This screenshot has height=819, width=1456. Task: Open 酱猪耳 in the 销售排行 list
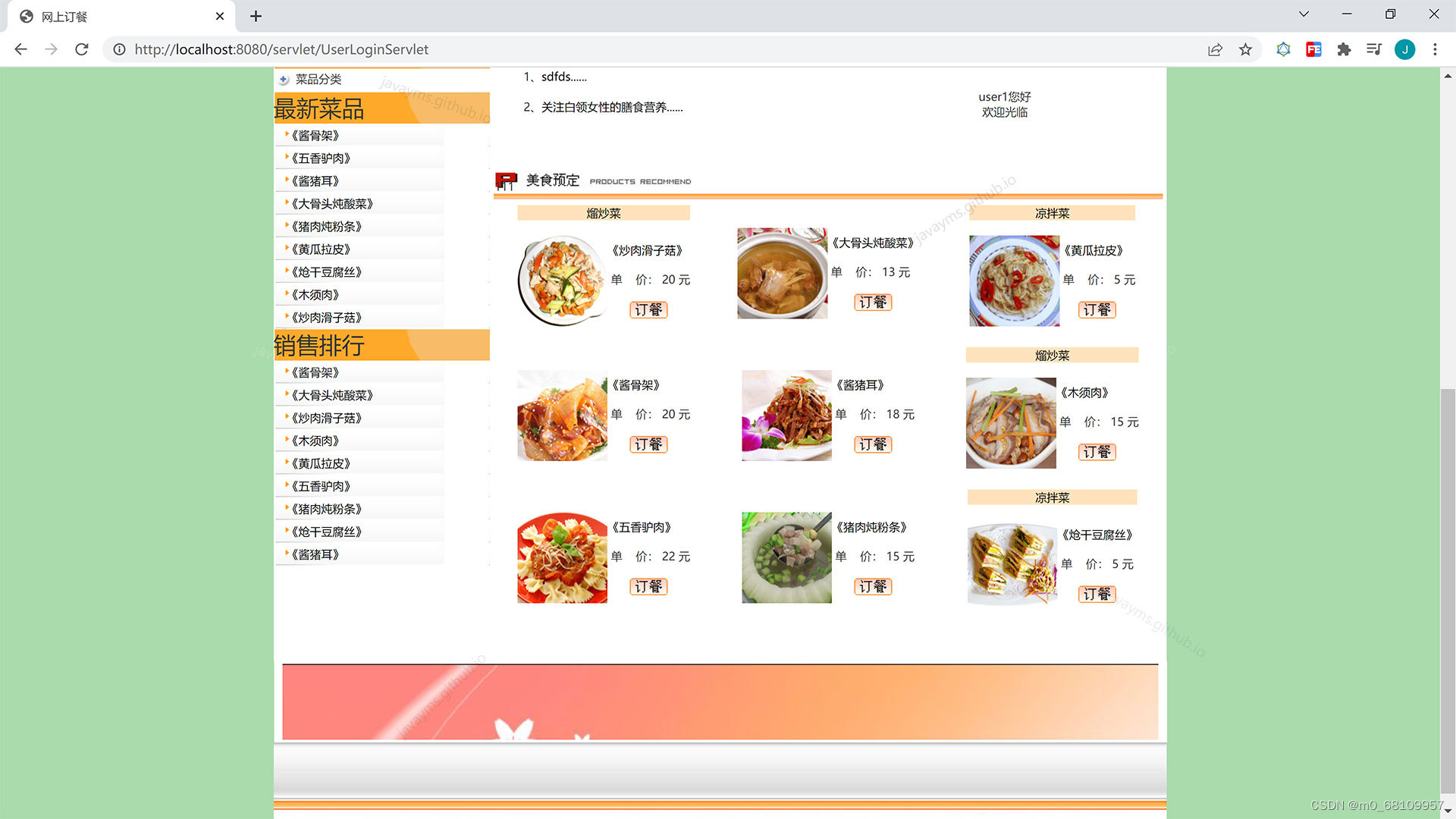pos(315,554)
